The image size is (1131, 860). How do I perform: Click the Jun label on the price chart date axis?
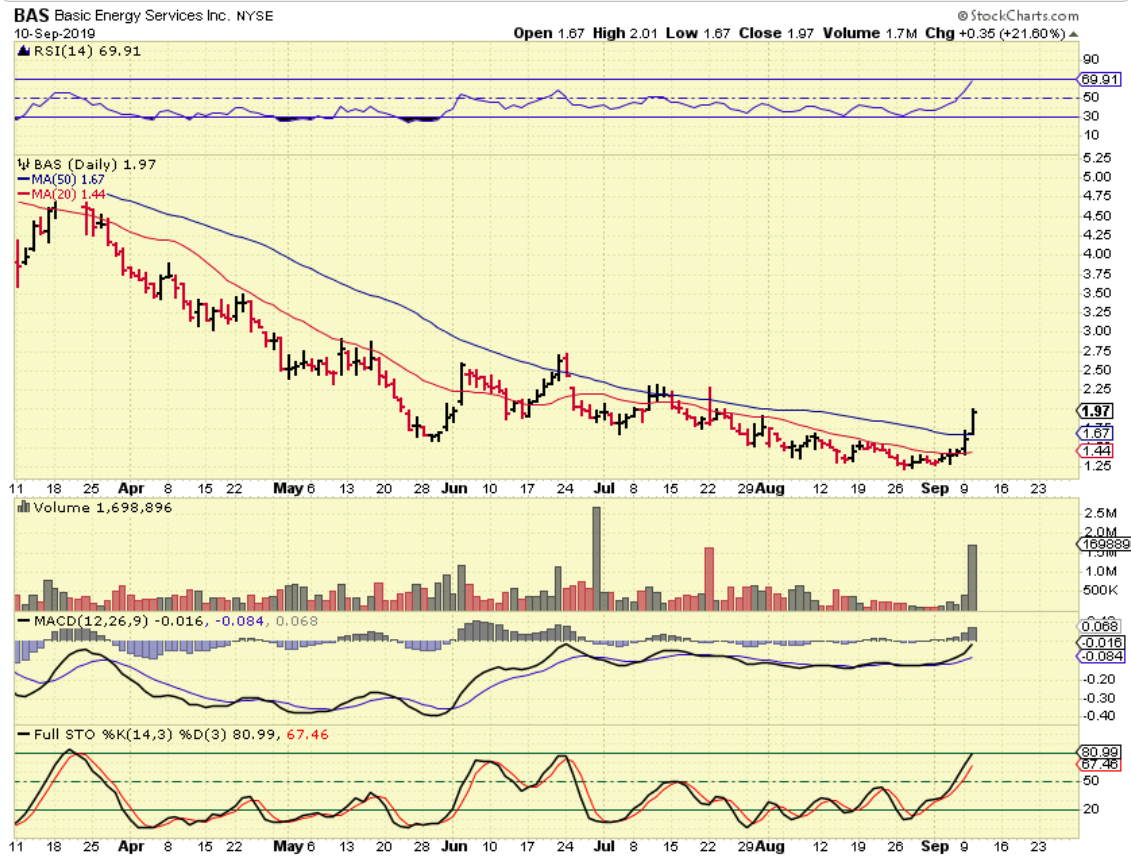[454, 488]
